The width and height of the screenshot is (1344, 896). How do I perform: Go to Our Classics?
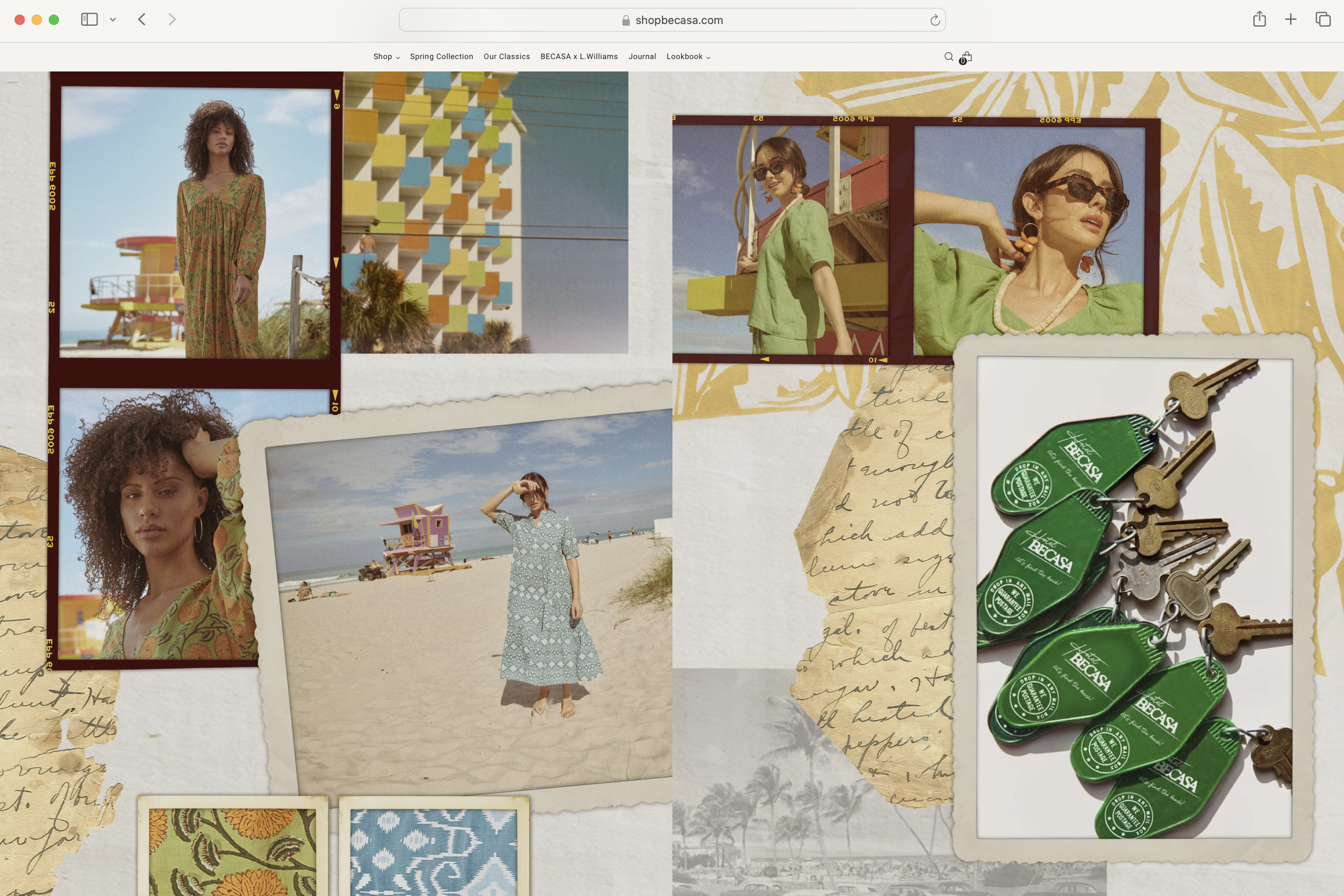click(x=506, y=56)
